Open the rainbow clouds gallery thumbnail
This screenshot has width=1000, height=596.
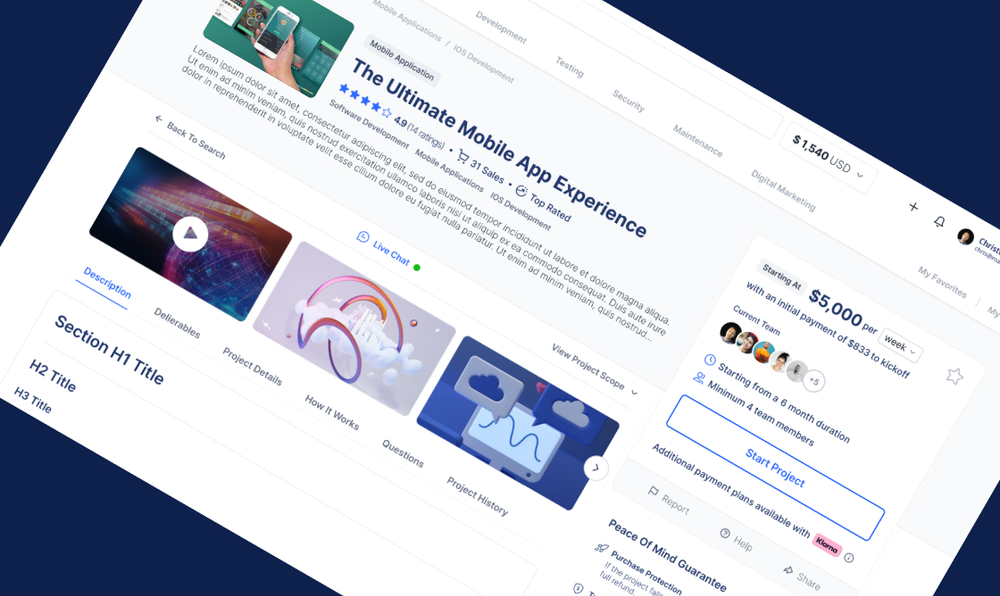pyautogui.click(x=354, y=328)
